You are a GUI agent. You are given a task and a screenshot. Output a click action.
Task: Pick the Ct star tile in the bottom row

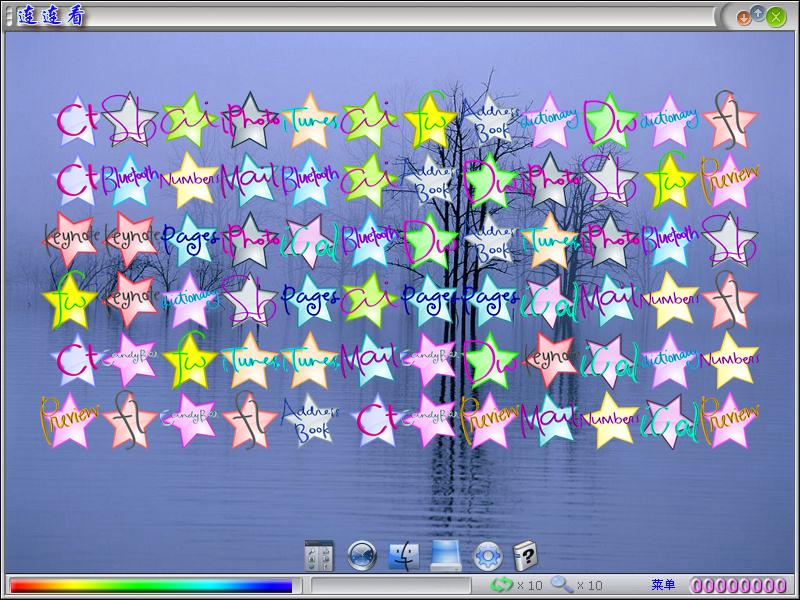pos(377,420)
